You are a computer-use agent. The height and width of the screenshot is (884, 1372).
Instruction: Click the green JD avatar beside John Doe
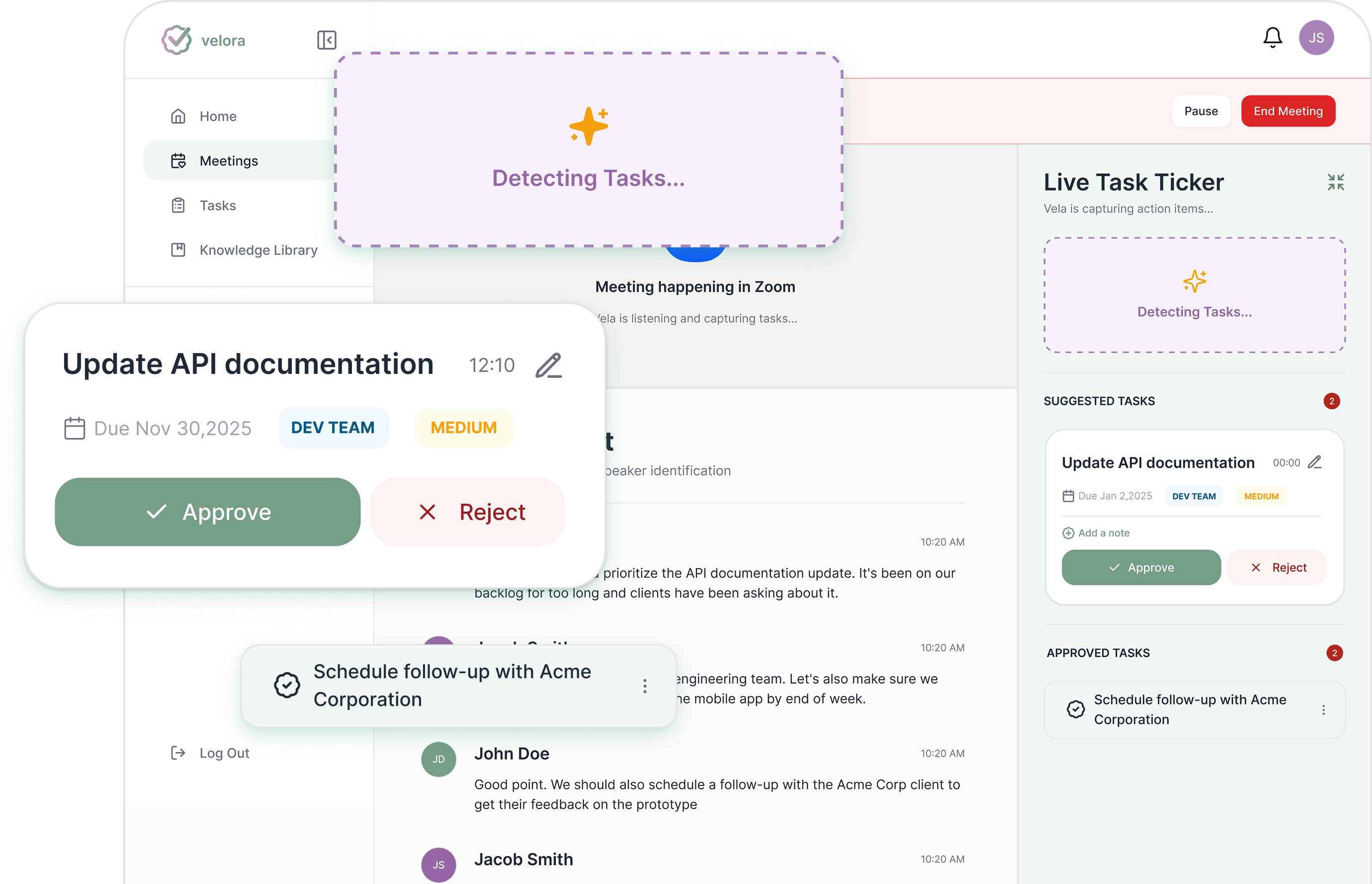pyautogui.click(x=438, y=759)
